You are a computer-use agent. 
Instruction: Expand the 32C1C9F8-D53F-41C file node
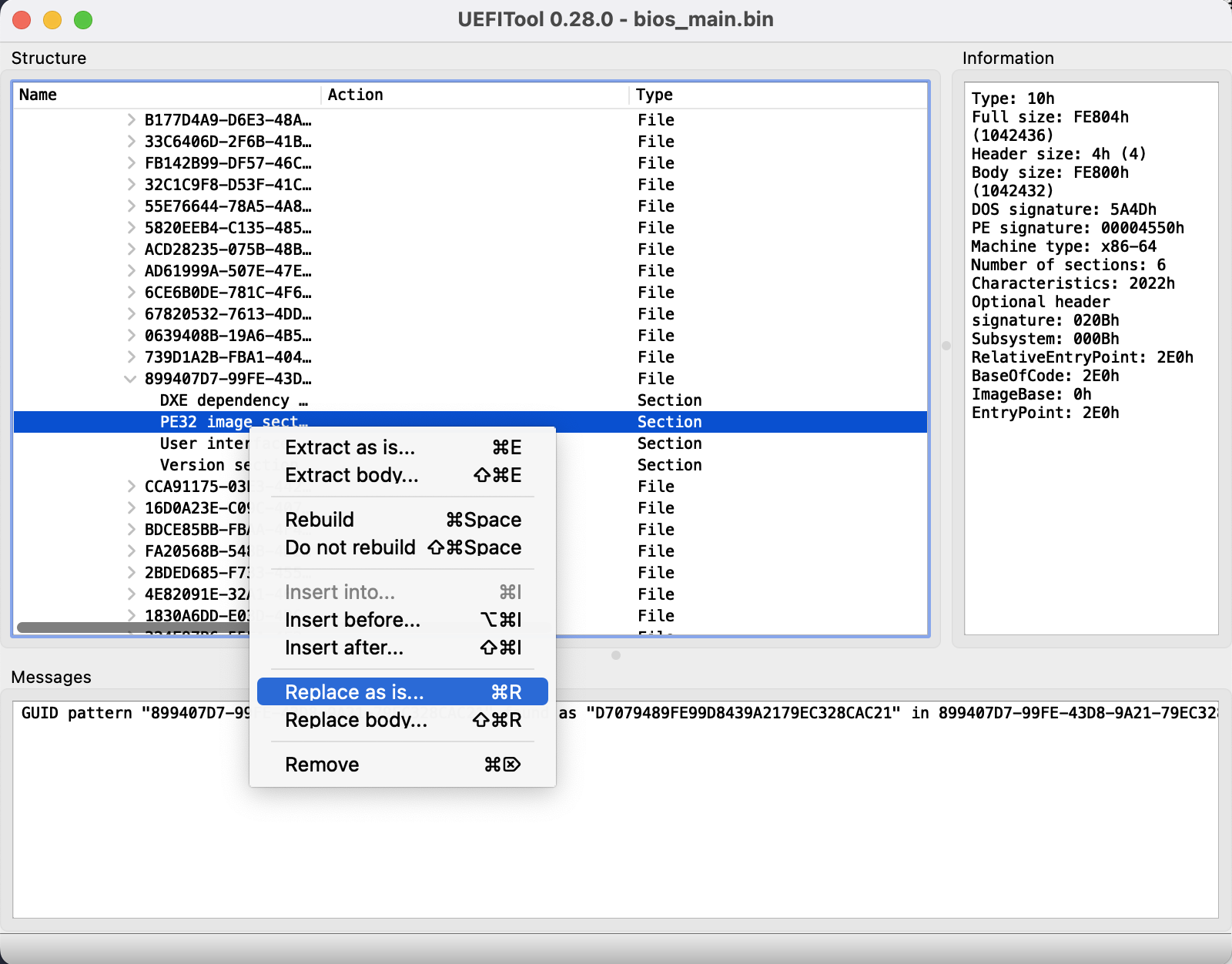[x=132, y=184]
